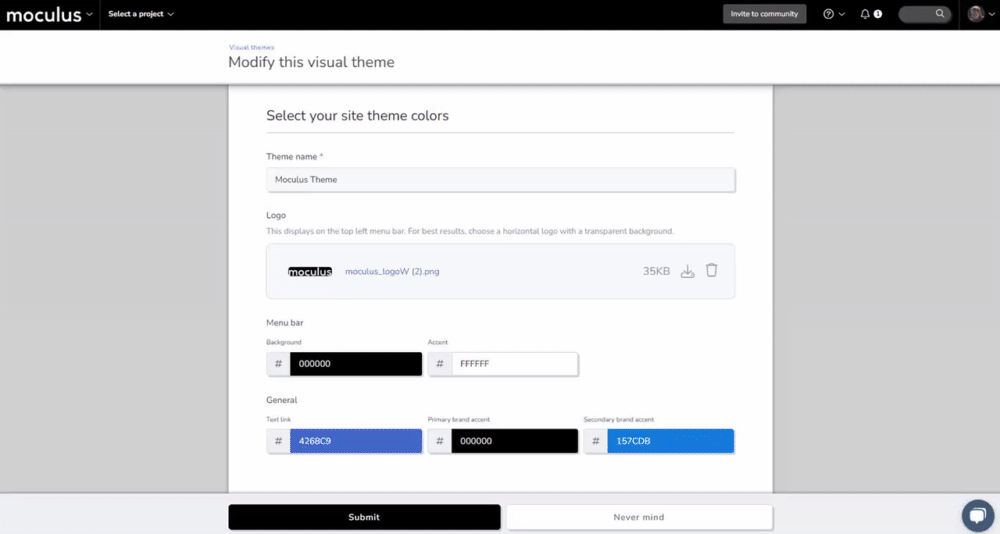1000x534 pixels.
Task: Delete the uploaded logo with trash icon
Action: pos(711,270)
